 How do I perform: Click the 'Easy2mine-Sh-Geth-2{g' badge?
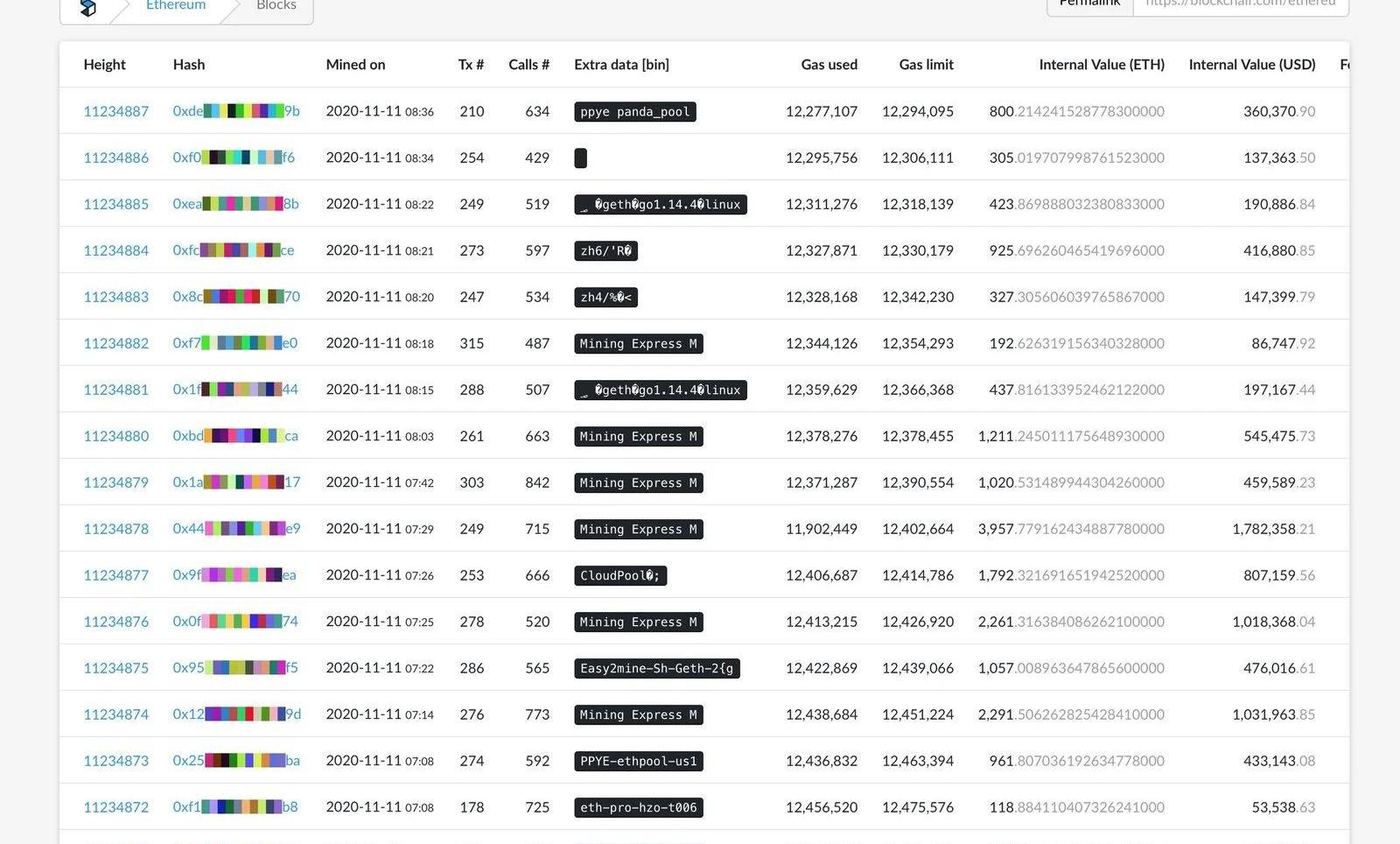[x=656, y=668]
